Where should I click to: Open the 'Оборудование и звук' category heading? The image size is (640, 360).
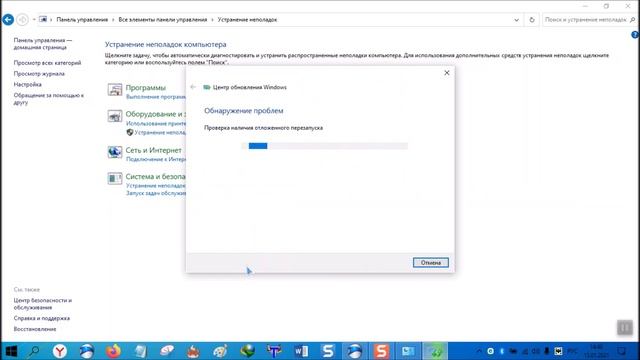click(156, 114)
